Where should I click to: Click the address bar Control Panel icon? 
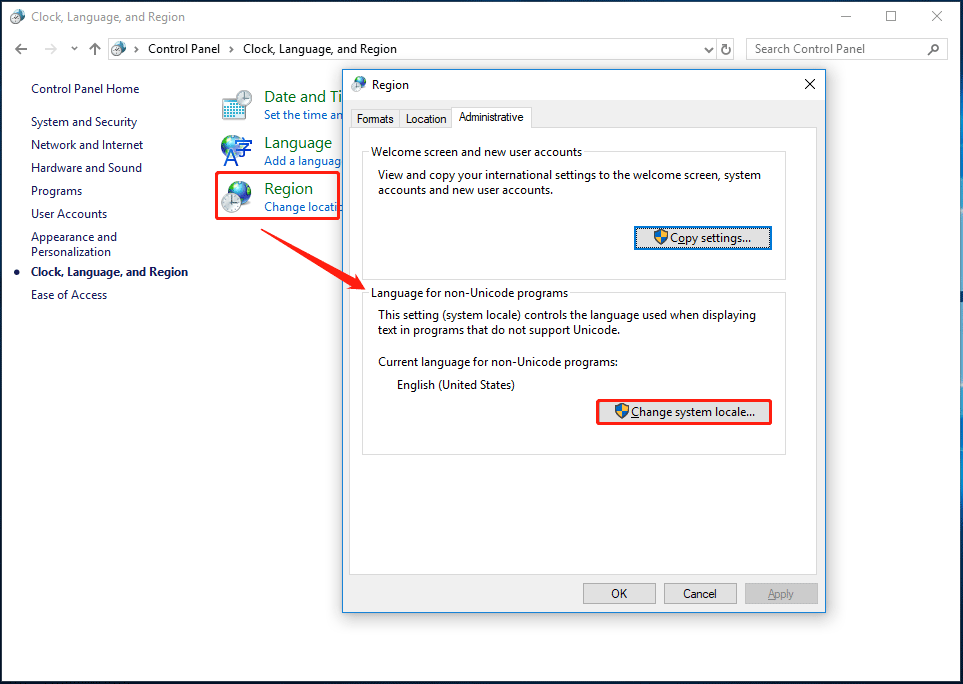[x=119, y=49]
